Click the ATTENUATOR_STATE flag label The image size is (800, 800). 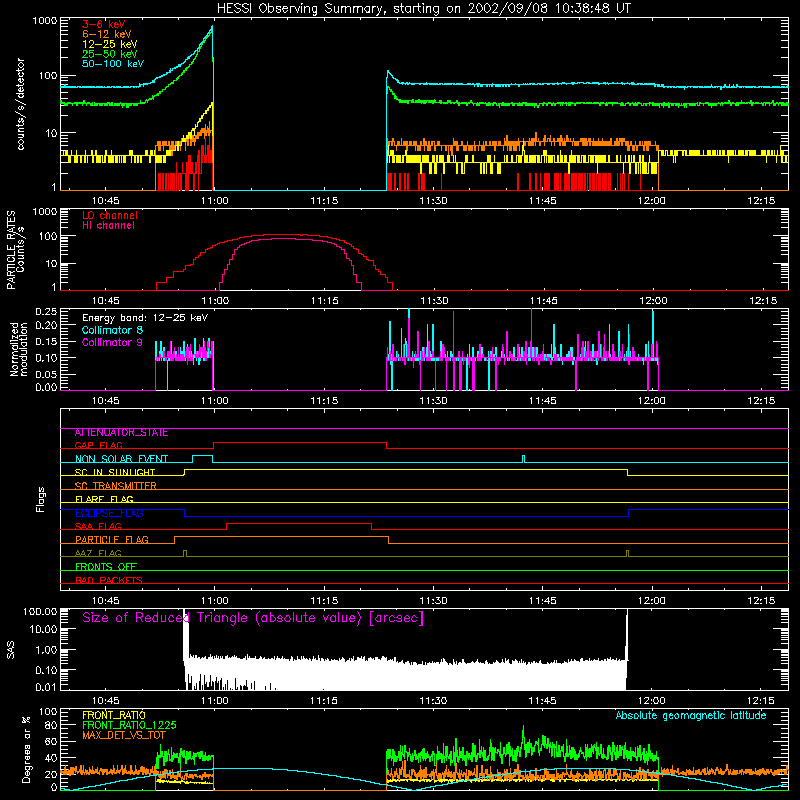pos(121,433)
